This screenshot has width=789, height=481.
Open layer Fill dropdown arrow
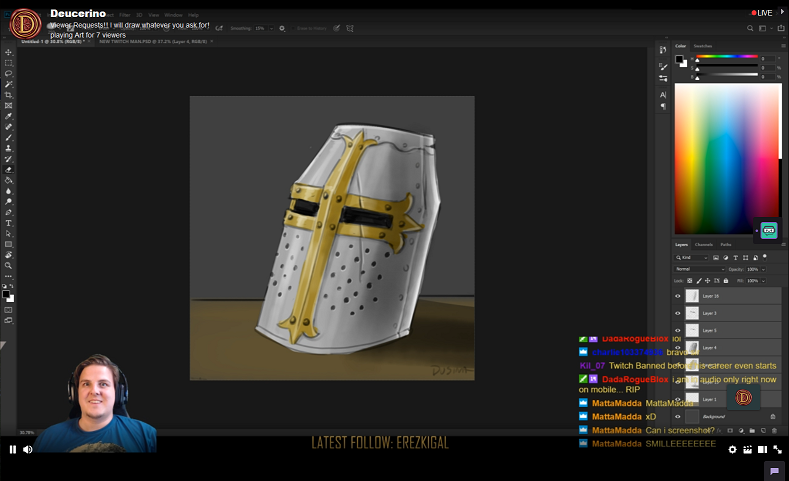(x=763, y=281)
